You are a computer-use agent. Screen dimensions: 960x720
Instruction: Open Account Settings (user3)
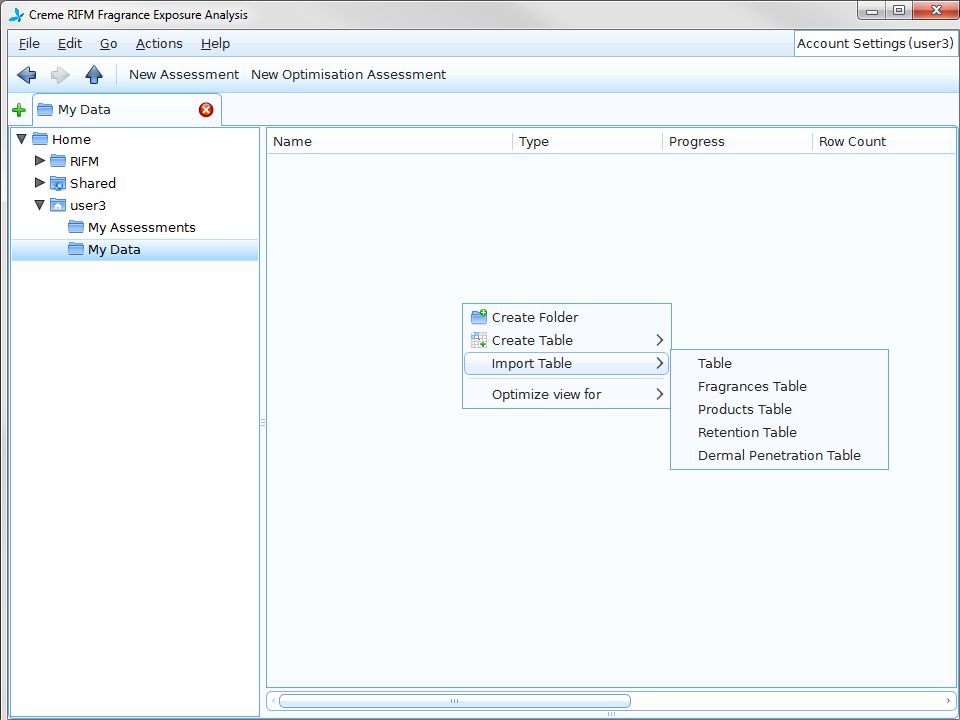coord(876,43)
